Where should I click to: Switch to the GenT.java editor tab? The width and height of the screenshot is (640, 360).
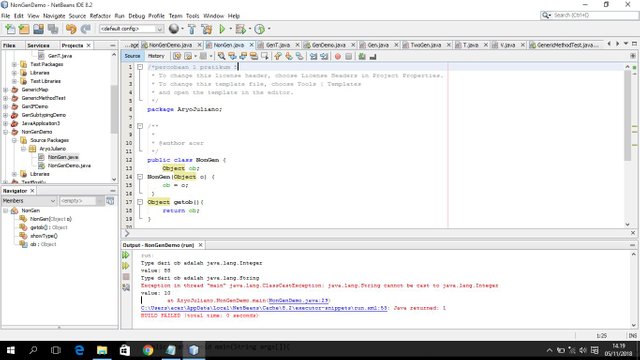coord(278,45)
